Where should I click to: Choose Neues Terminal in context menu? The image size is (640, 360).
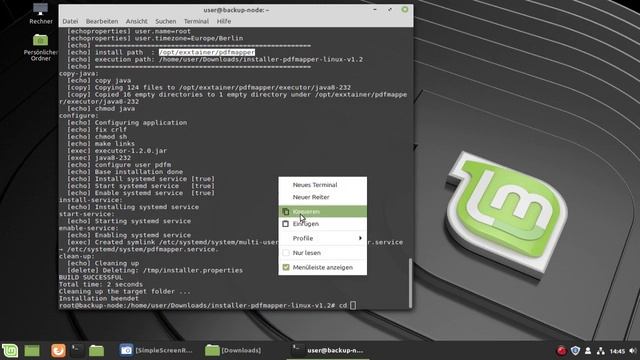(322, 185)
